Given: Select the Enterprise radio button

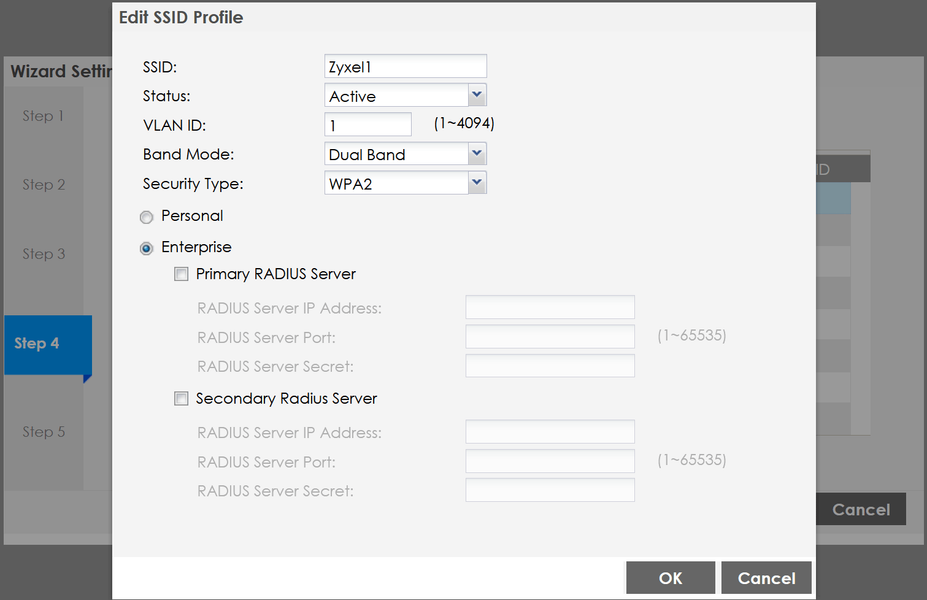Looking at the screenshot, I should pyautogui.click(x=147, y=248).
